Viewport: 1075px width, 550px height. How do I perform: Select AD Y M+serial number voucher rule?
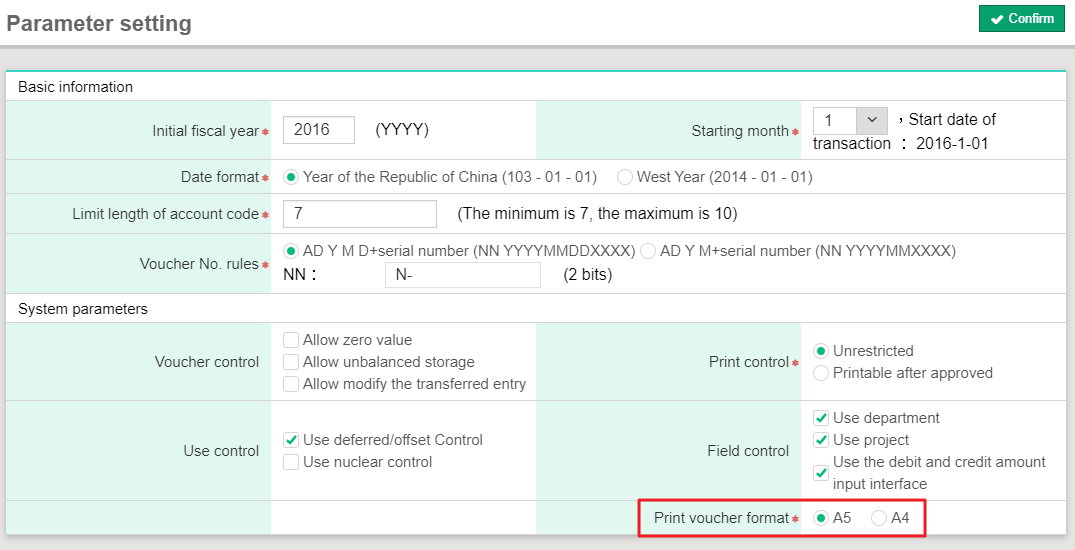[x=648, y=251]
